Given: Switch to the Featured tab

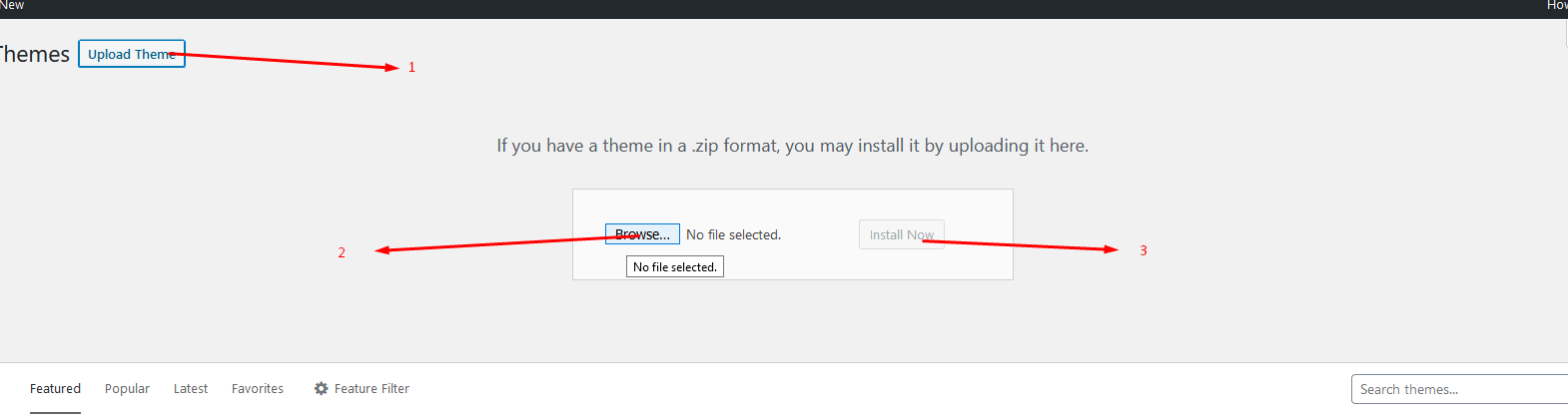Looking at the screenshot, I should pyautogui.click(x=55, y=389).
